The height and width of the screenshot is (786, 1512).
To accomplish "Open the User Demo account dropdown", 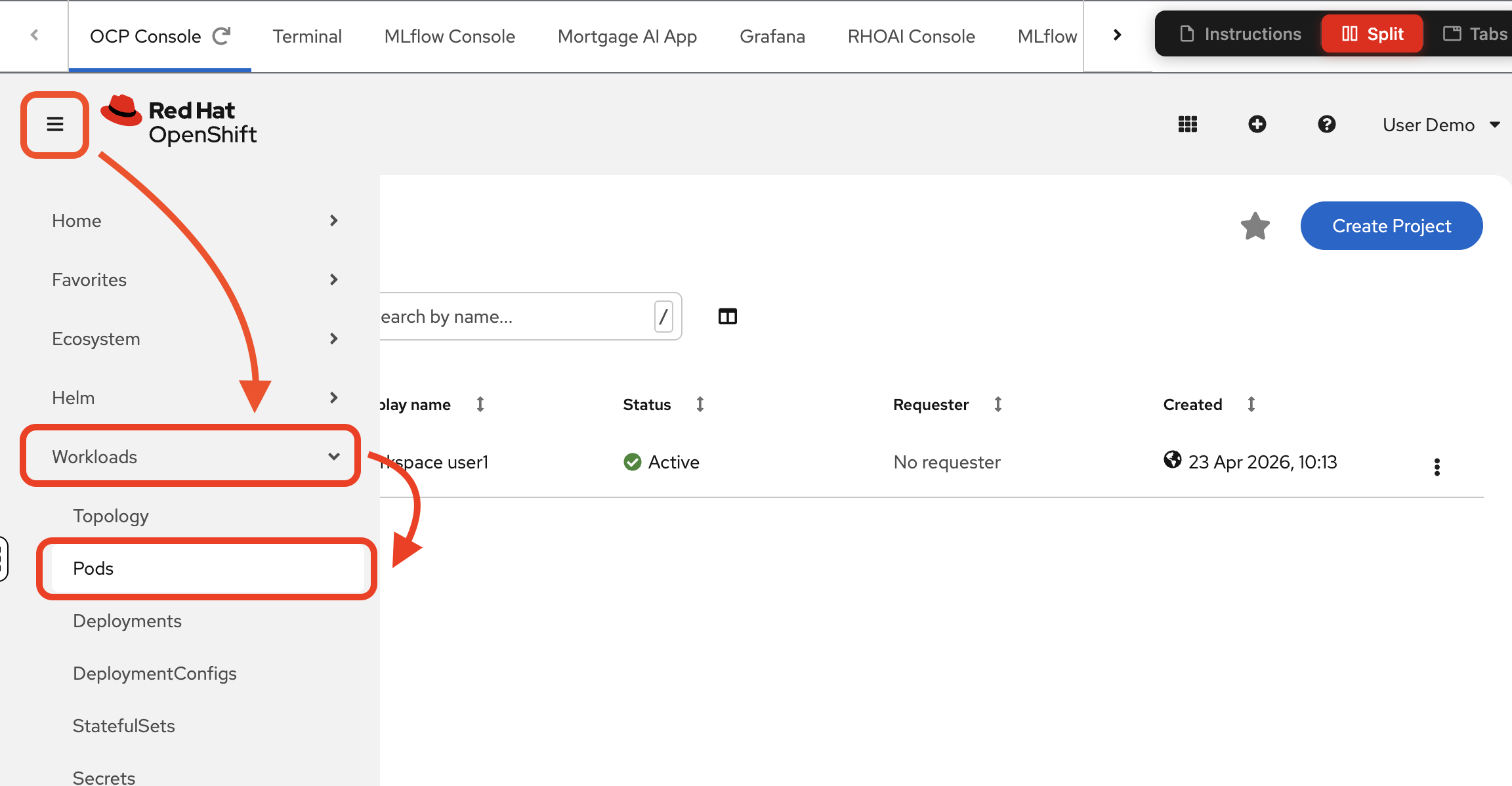I will pyautogui.click(x=1441, y=125).
